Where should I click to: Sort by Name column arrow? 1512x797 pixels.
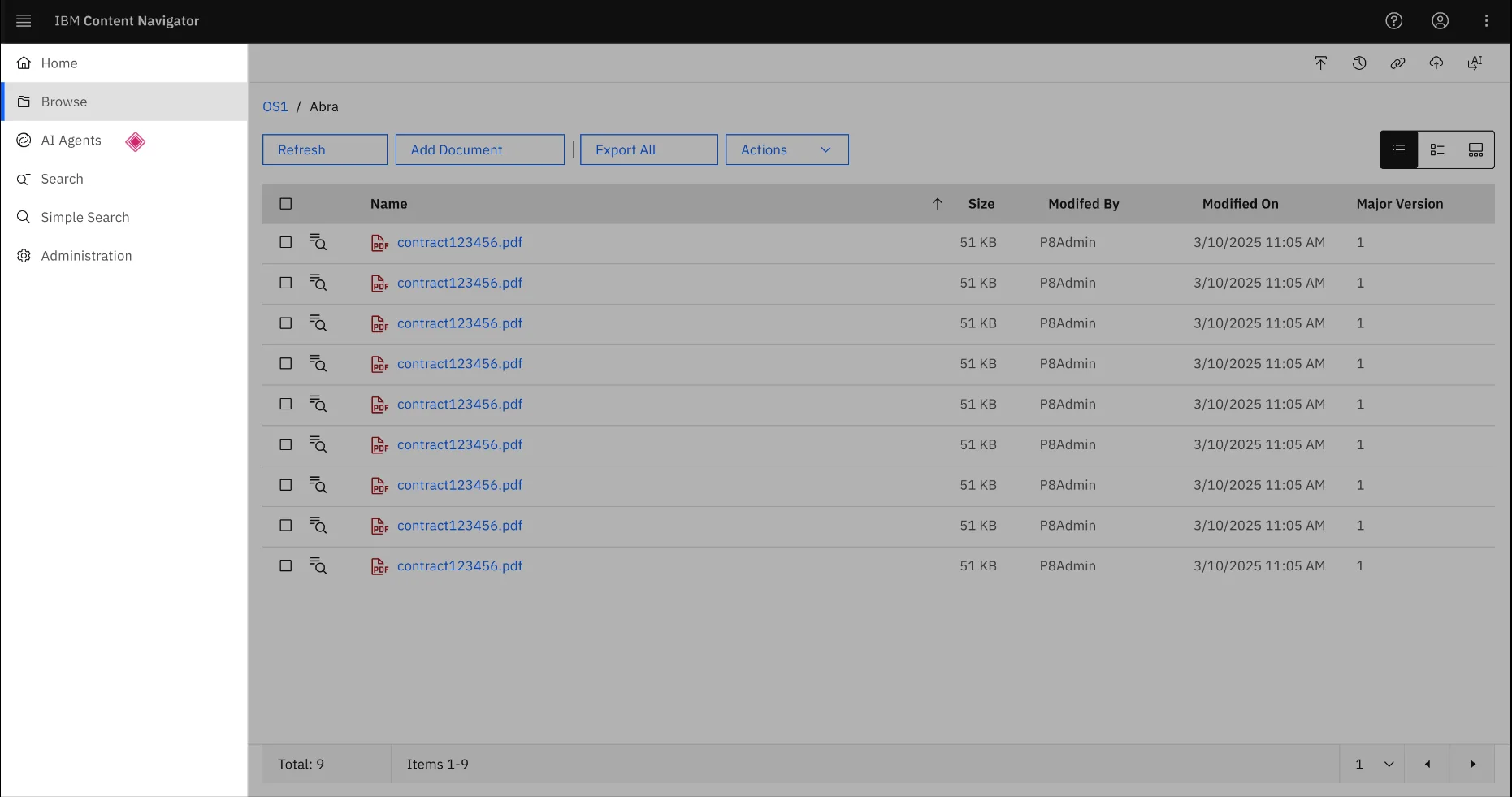click(x=938, y=204)
